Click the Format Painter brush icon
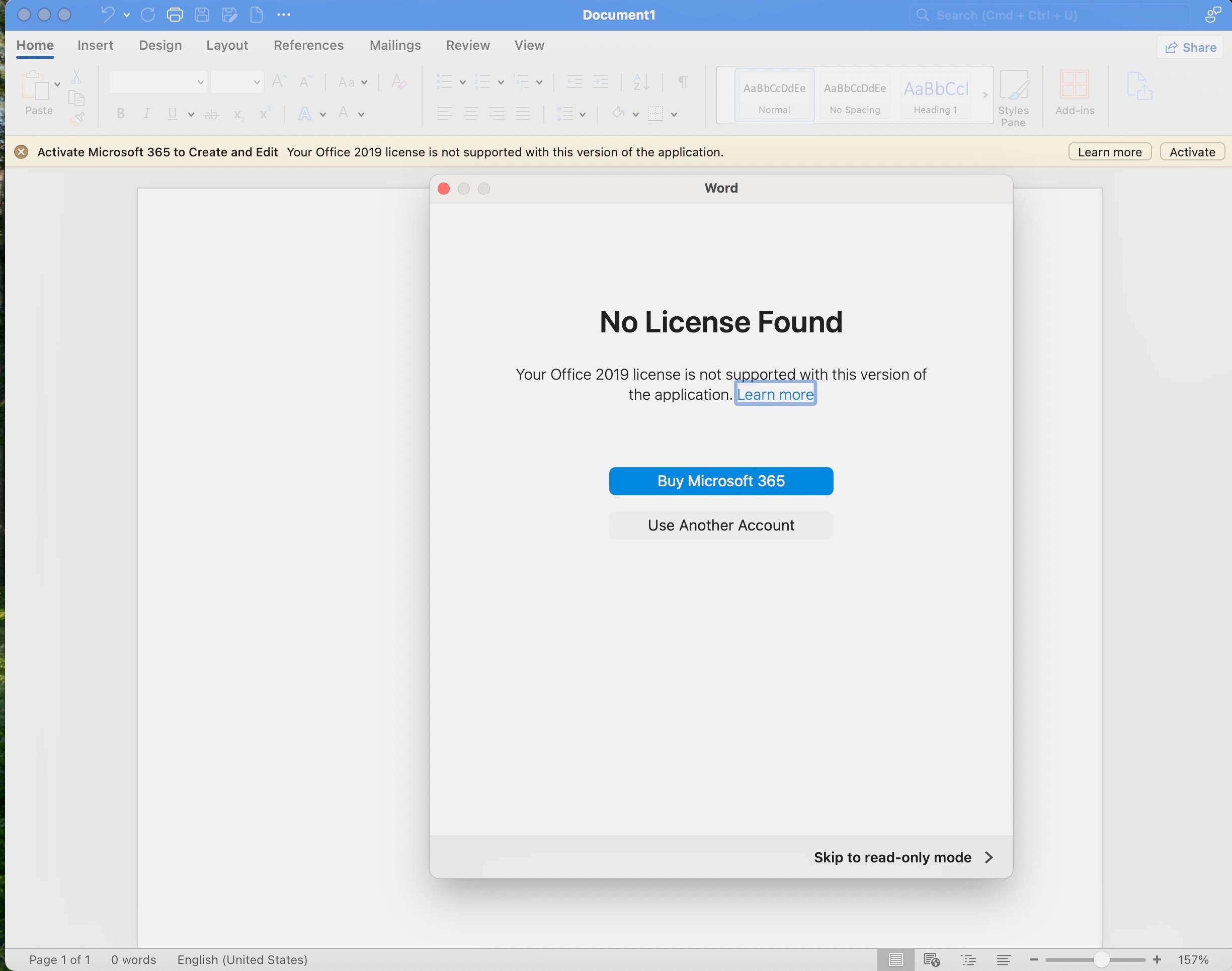1232x971 pixels. (x=77, y=119)
